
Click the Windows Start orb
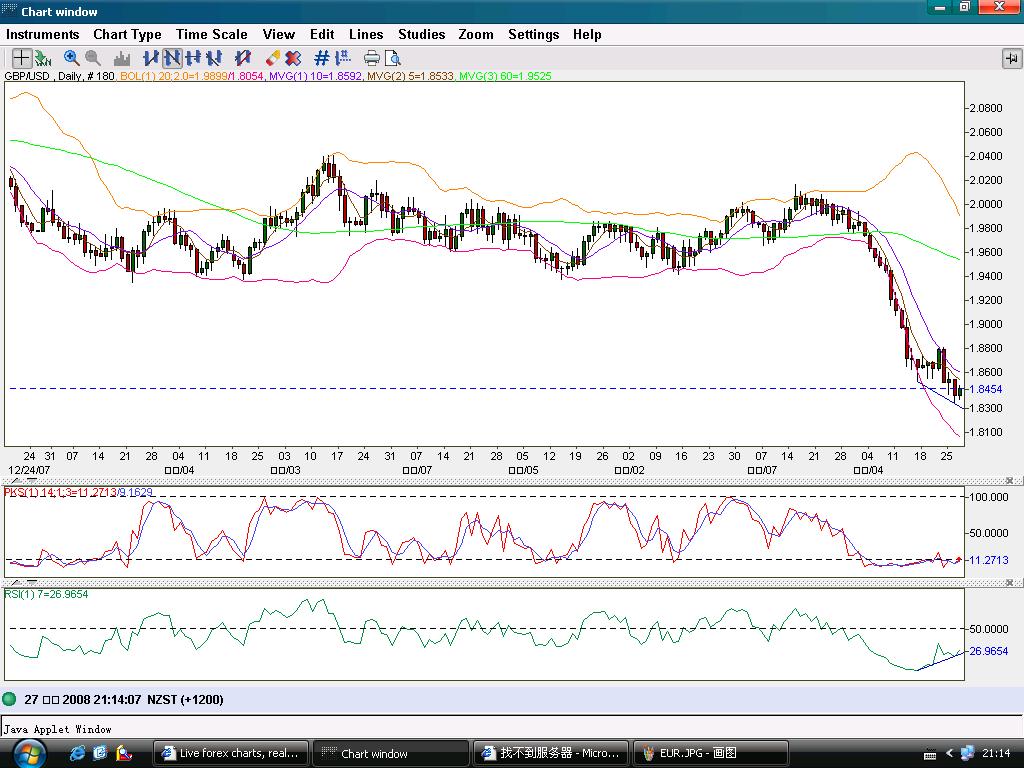click(x=30, y=754)
